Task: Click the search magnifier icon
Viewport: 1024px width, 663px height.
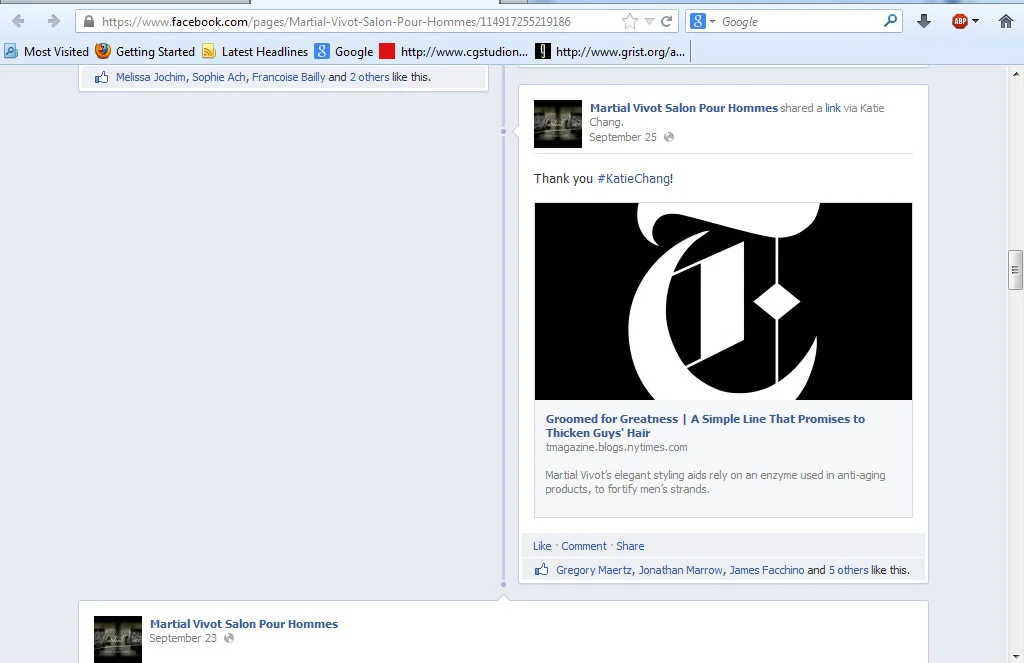Action: 890,21
